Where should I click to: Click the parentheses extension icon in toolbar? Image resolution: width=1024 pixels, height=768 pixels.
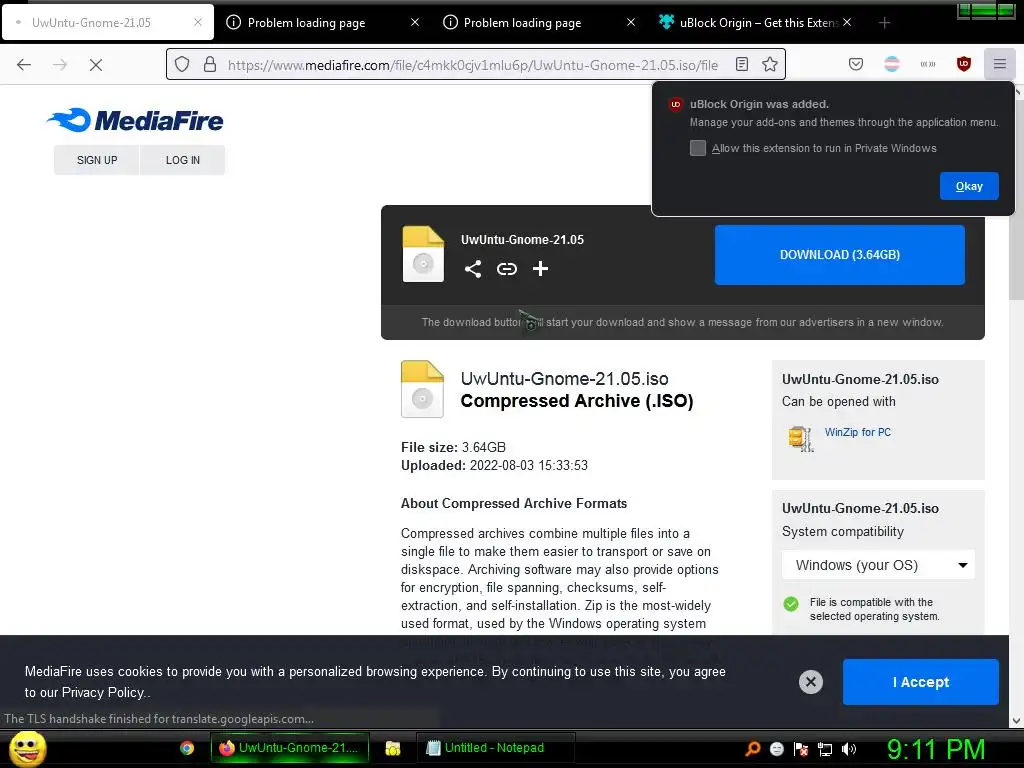pos(927,64)
